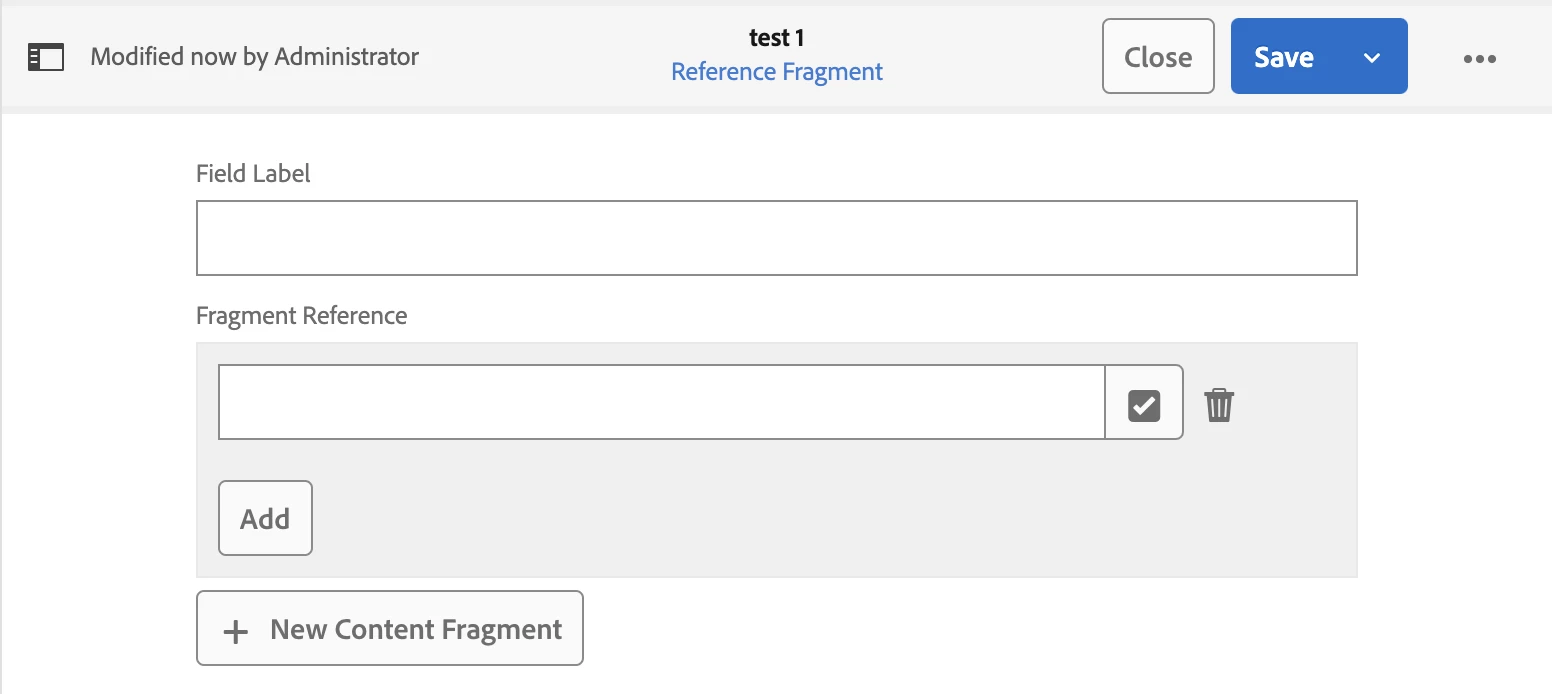Click the plus icon for new fragment
The width and height of the screenshot is (1552, 694).
(235, 631)
